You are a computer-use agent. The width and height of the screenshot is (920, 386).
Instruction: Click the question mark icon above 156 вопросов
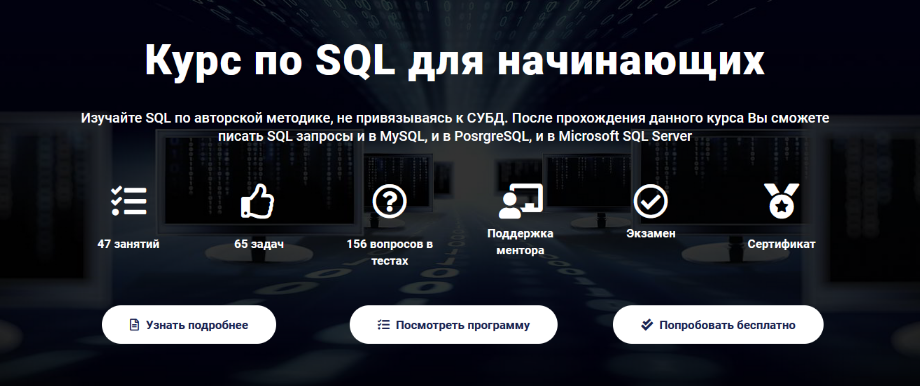(390, 201)
